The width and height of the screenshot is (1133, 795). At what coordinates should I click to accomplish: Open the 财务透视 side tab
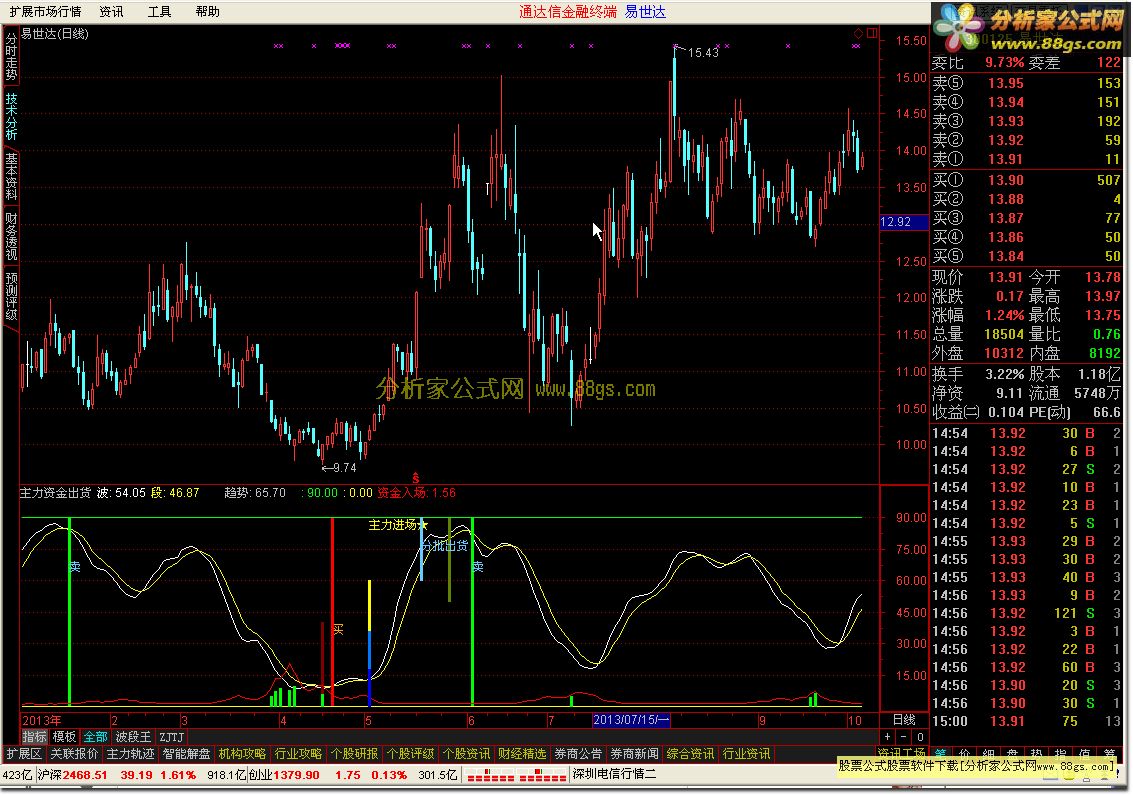click(11, 236)
